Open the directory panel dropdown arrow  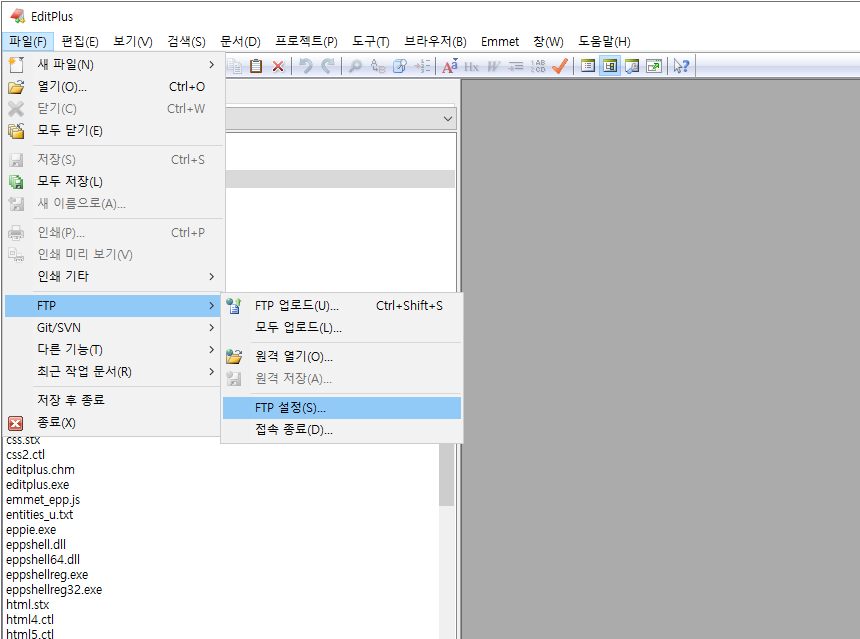(x=448, y=118)
